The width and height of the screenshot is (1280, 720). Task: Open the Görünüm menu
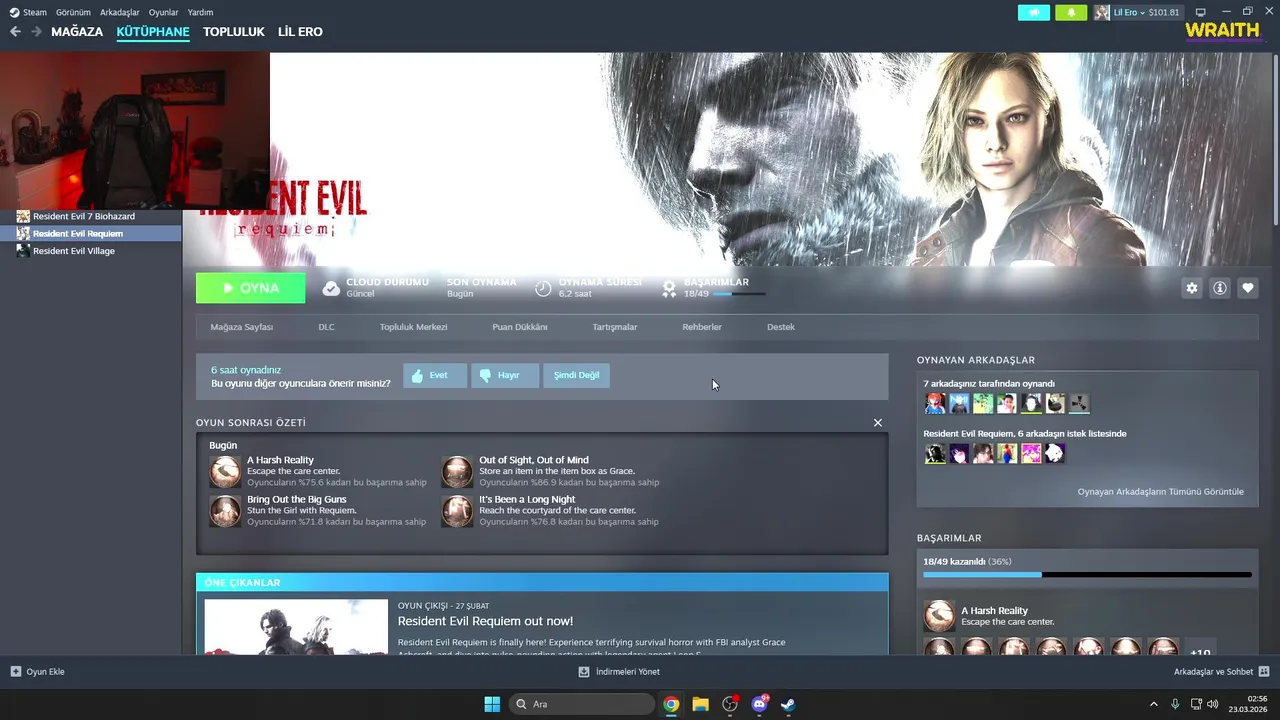point(74,12)
